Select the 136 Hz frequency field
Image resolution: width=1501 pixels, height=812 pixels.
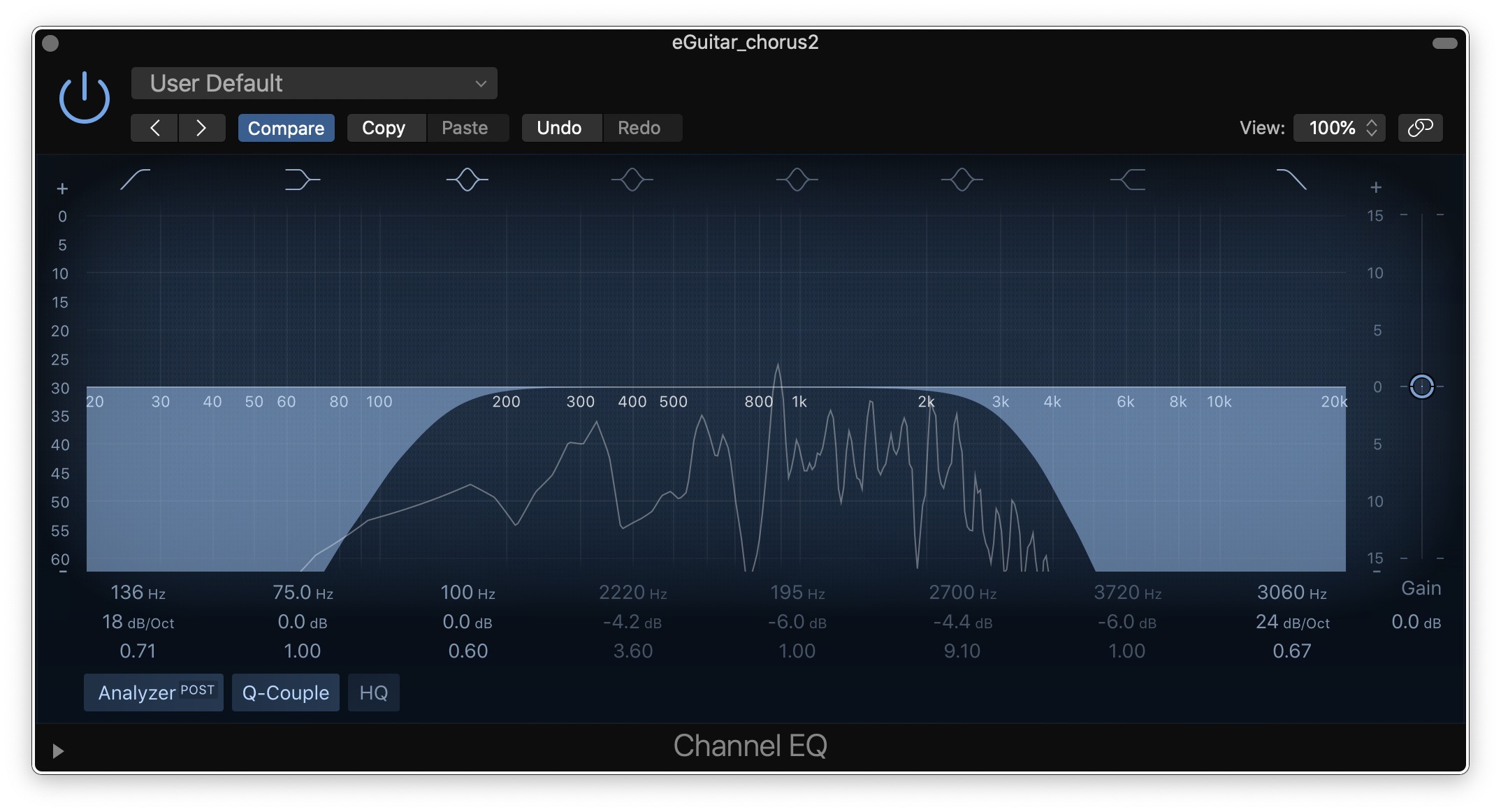coord(138,593)
